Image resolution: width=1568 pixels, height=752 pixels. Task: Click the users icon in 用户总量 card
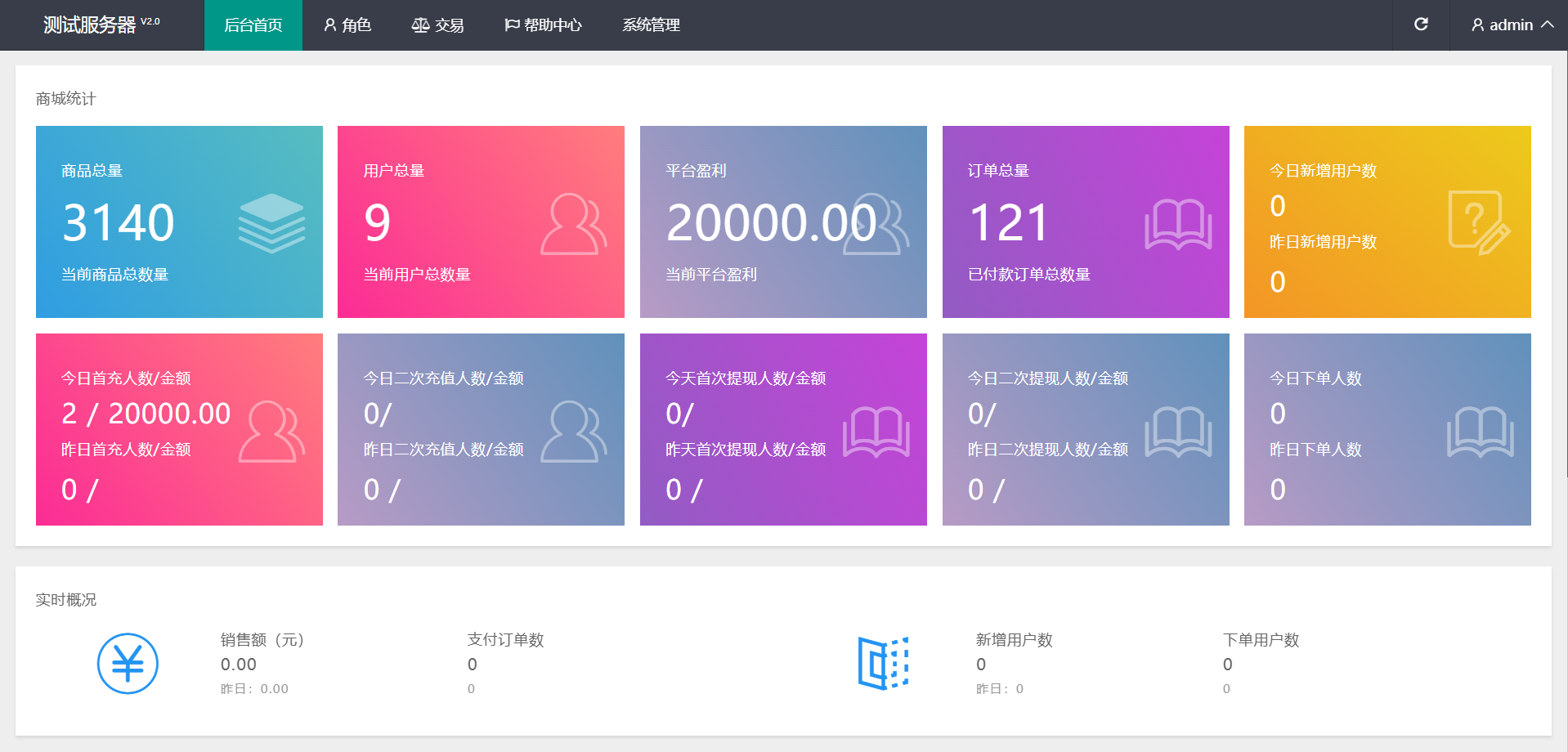[574, 224]
